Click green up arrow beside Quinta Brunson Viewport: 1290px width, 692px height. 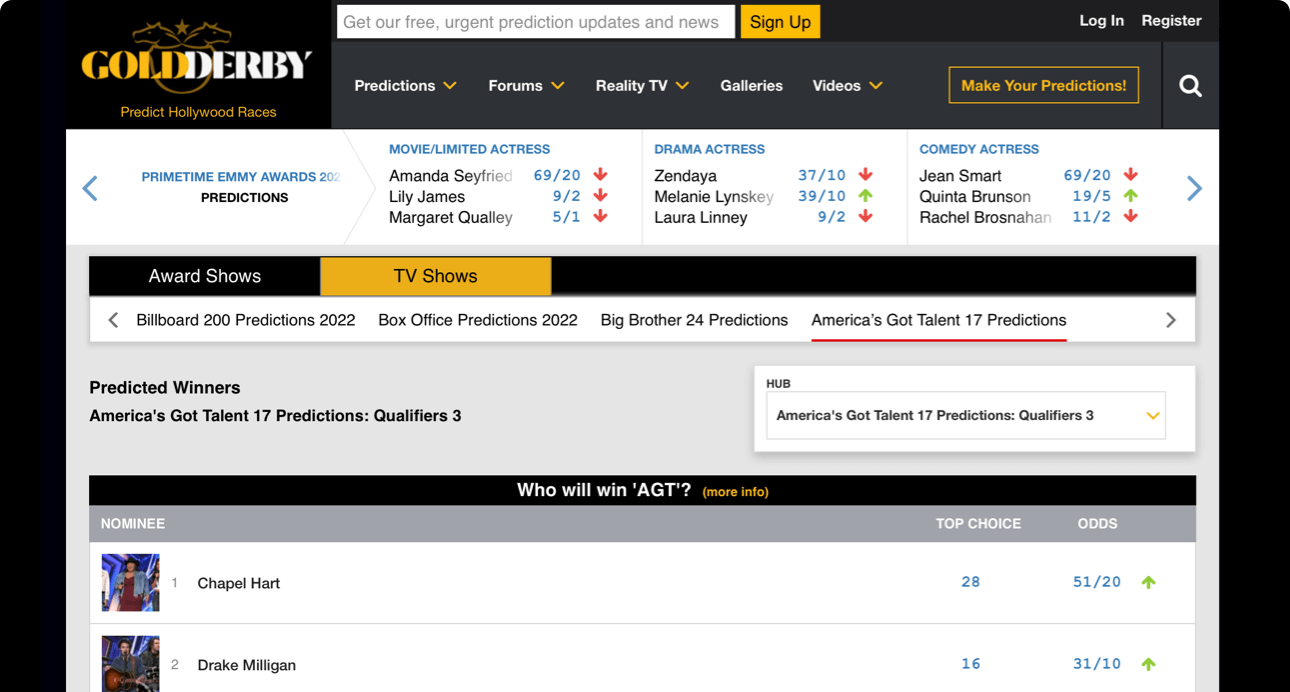1131,196
